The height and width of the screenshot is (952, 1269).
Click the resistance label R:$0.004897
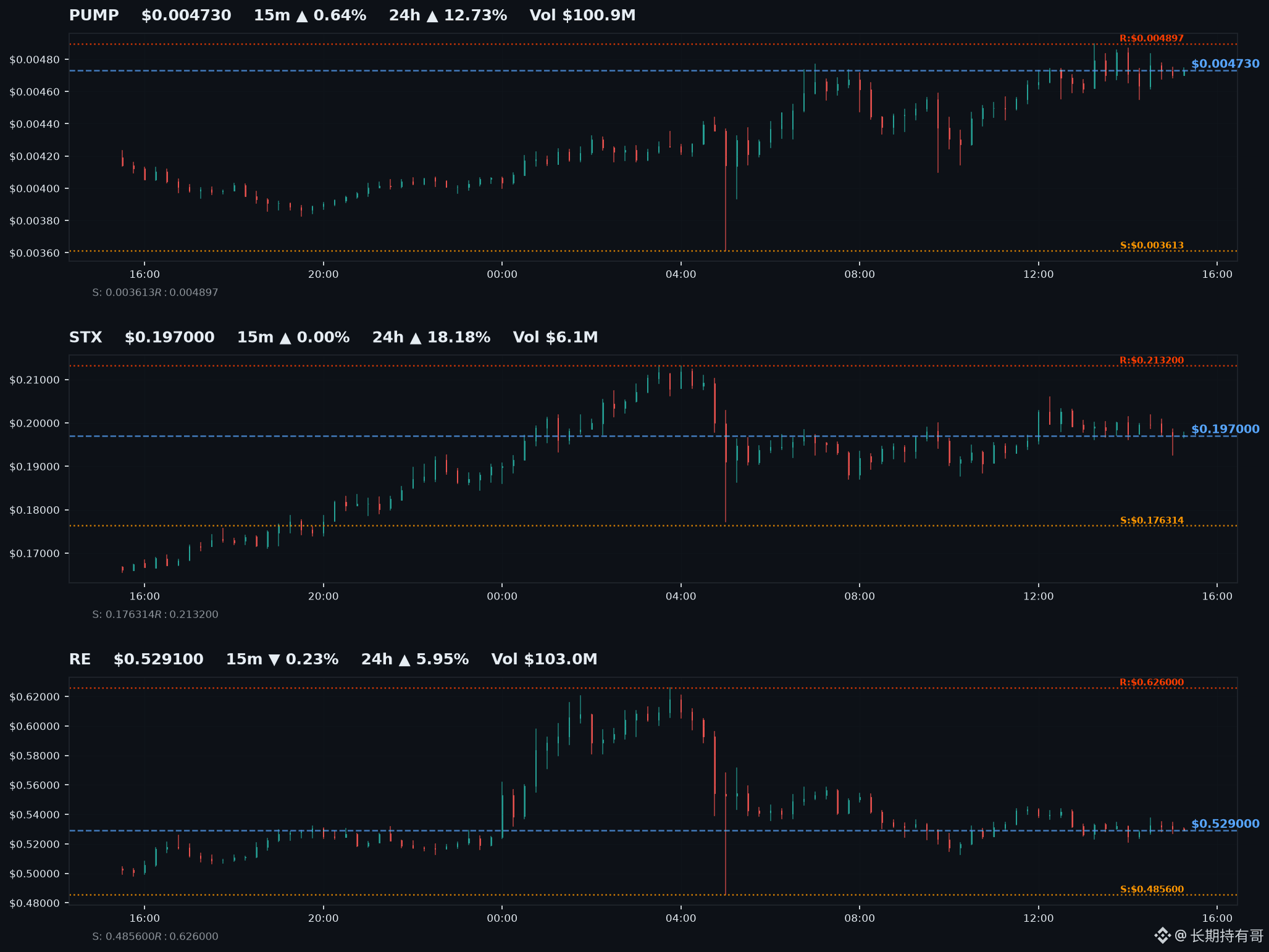(1152, 38)
